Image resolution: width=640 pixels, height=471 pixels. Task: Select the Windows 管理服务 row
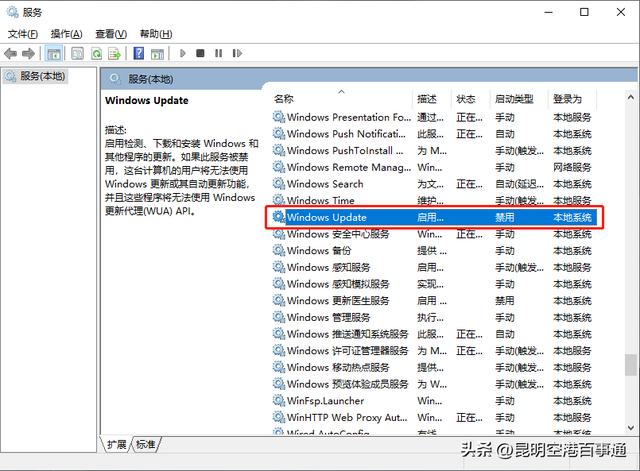coord(434,317)
